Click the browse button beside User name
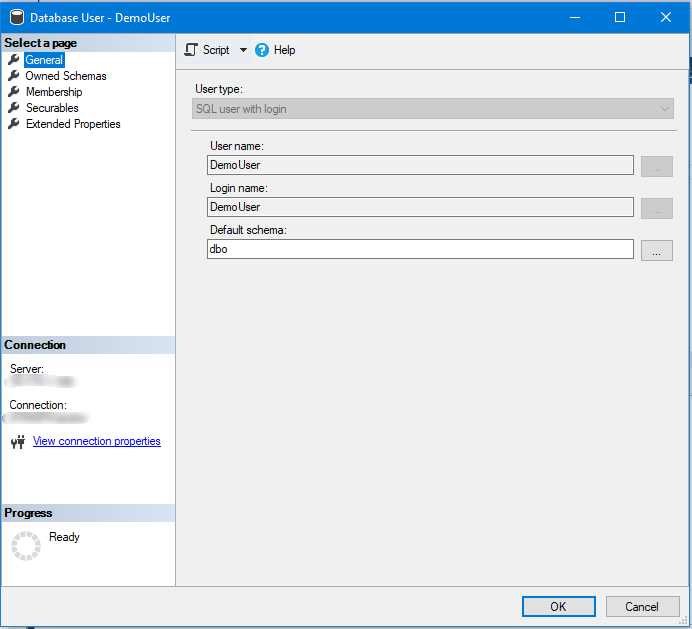Image resolution: width=692 pixels, height=629 pixels. click(x=657, y=166)
